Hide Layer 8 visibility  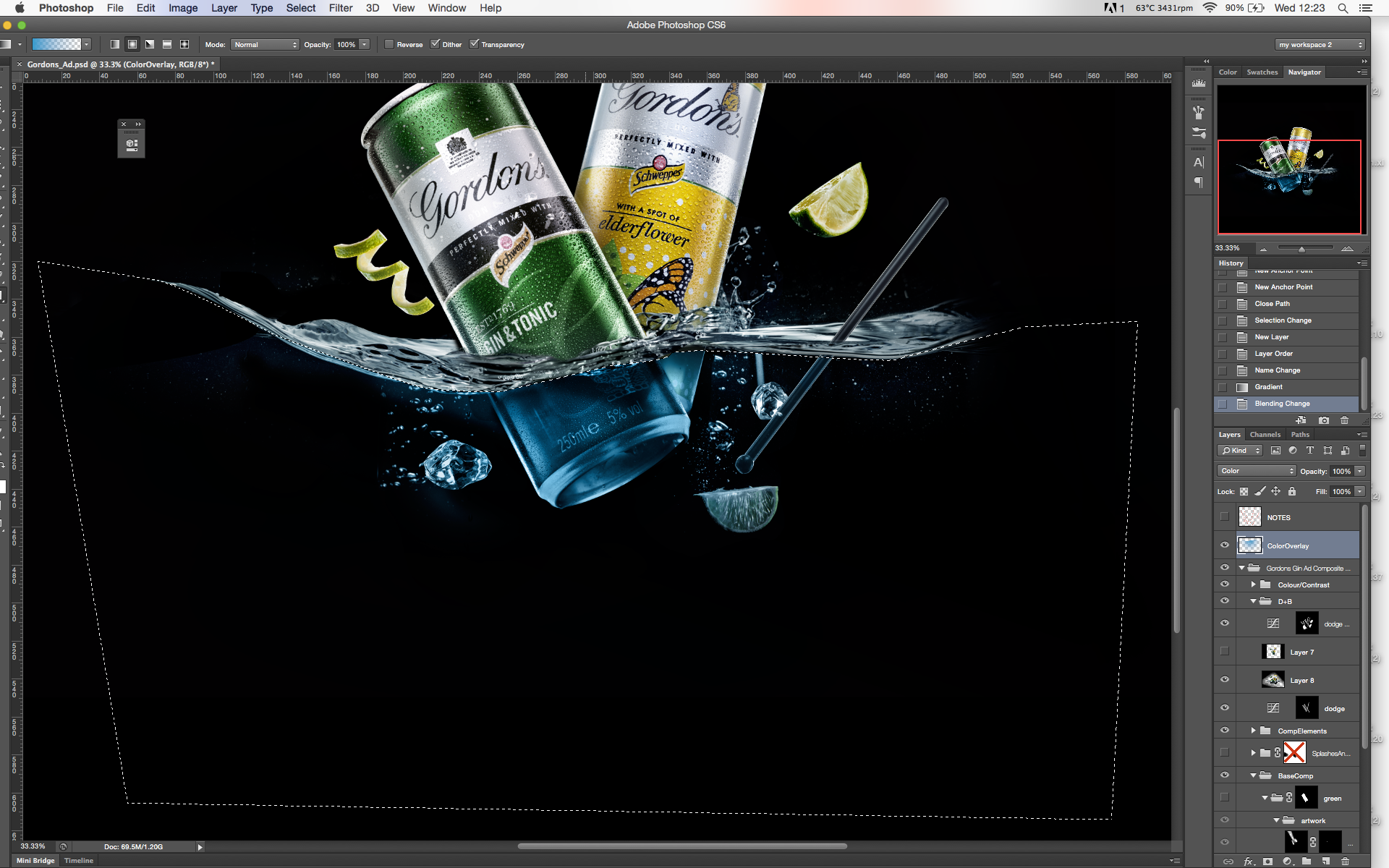(1225, 680)
